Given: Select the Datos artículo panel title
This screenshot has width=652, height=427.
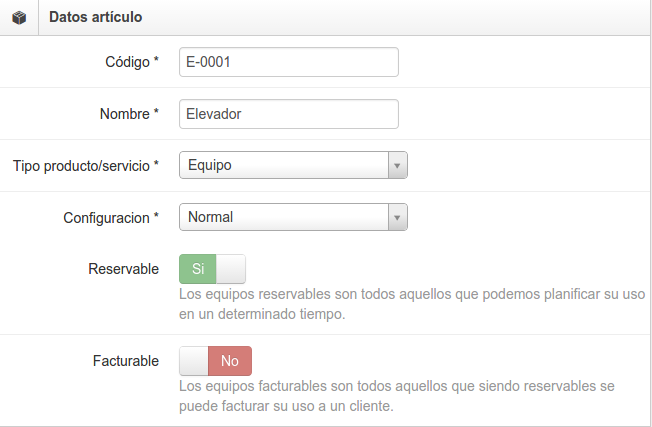Looking at the screenshot, I should click(x=96, y=17).
